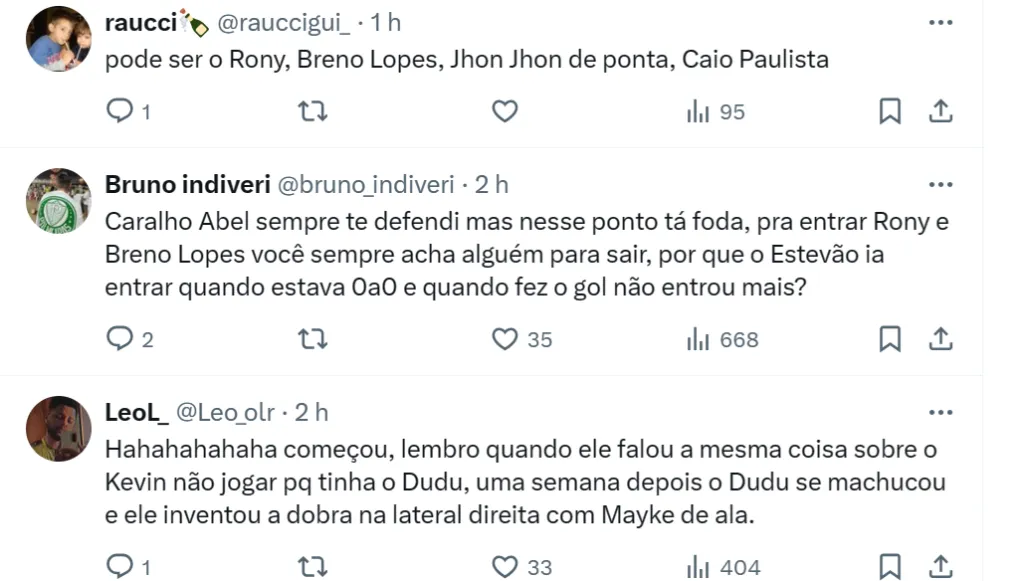Screen dimensions: 1024x581
Task: Open more options on LeoL_'s tweet
Action: click(x=940, y=412)
